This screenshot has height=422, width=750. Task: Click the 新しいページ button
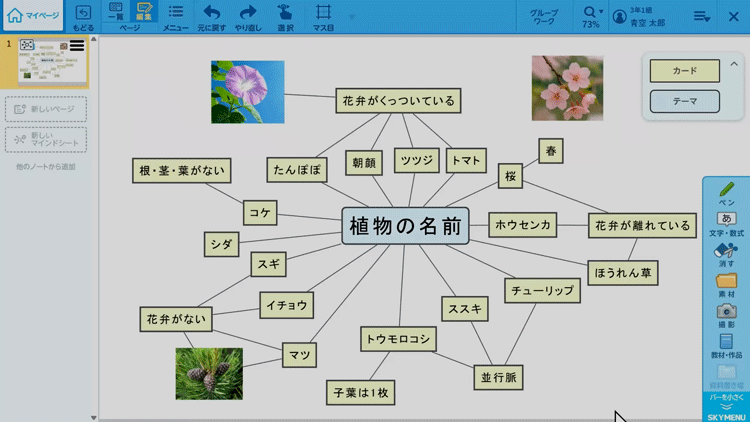coord(46,109)
